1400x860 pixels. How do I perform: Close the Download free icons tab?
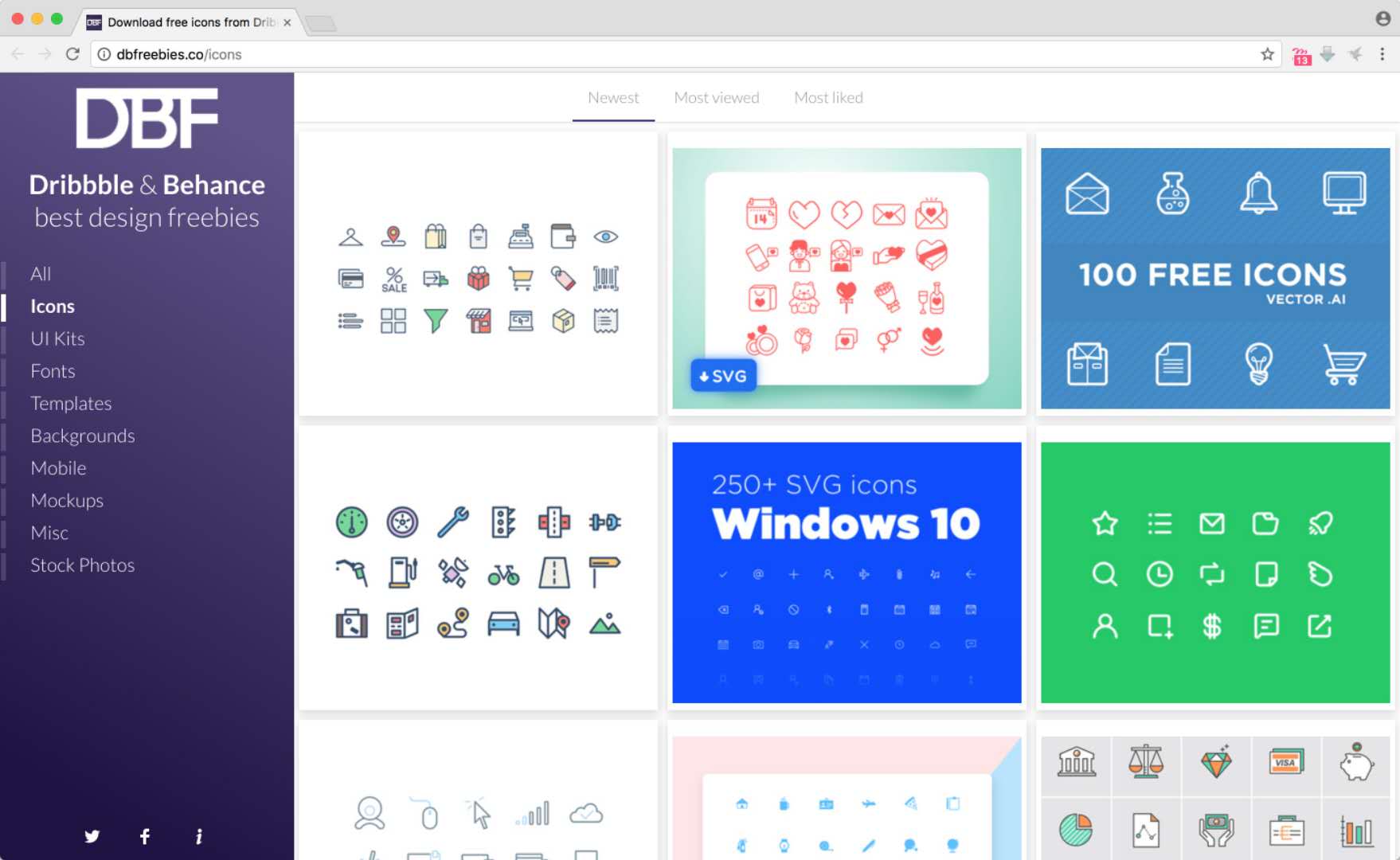point(287,22)
